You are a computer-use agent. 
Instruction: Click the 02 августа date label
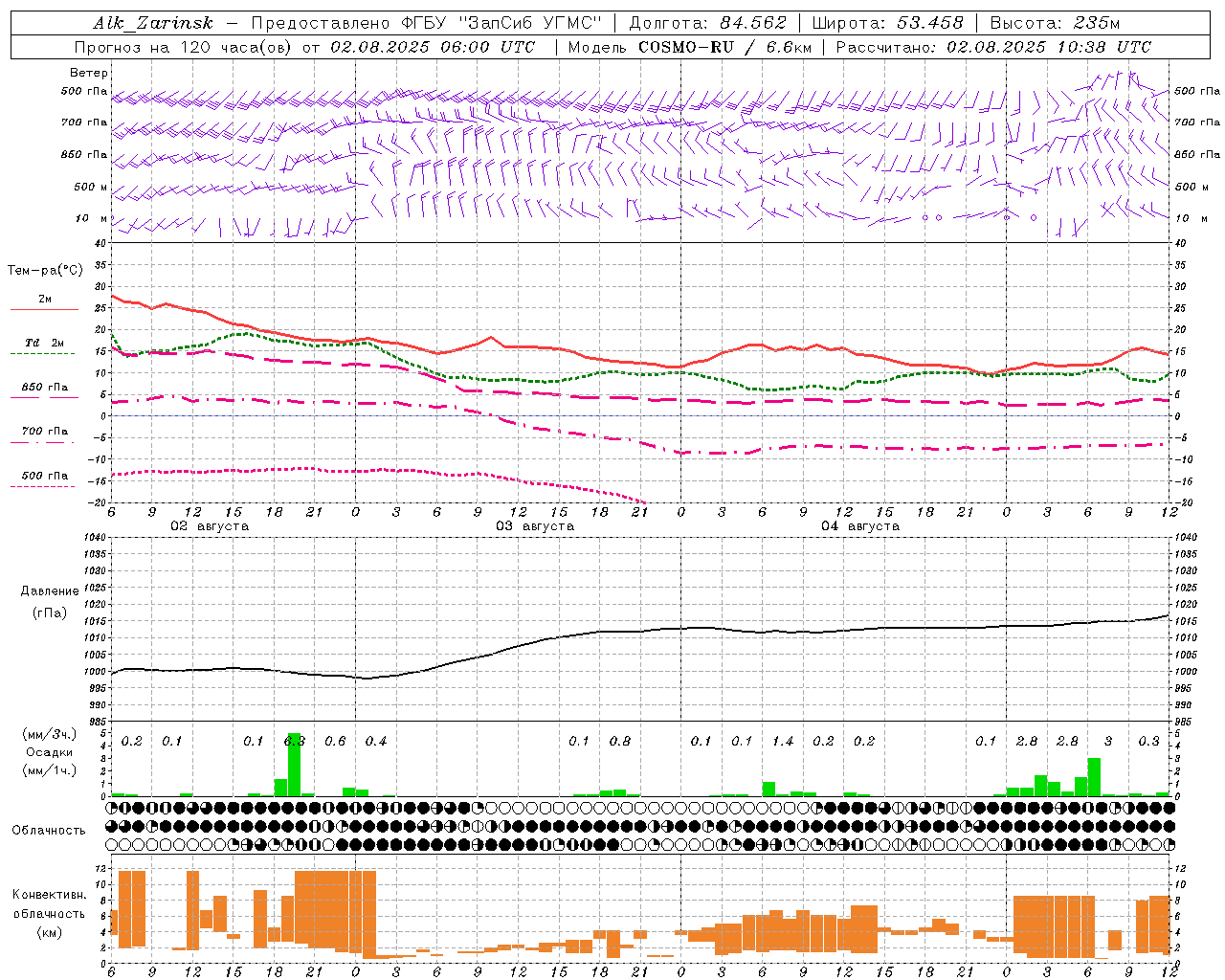(210, 526)
